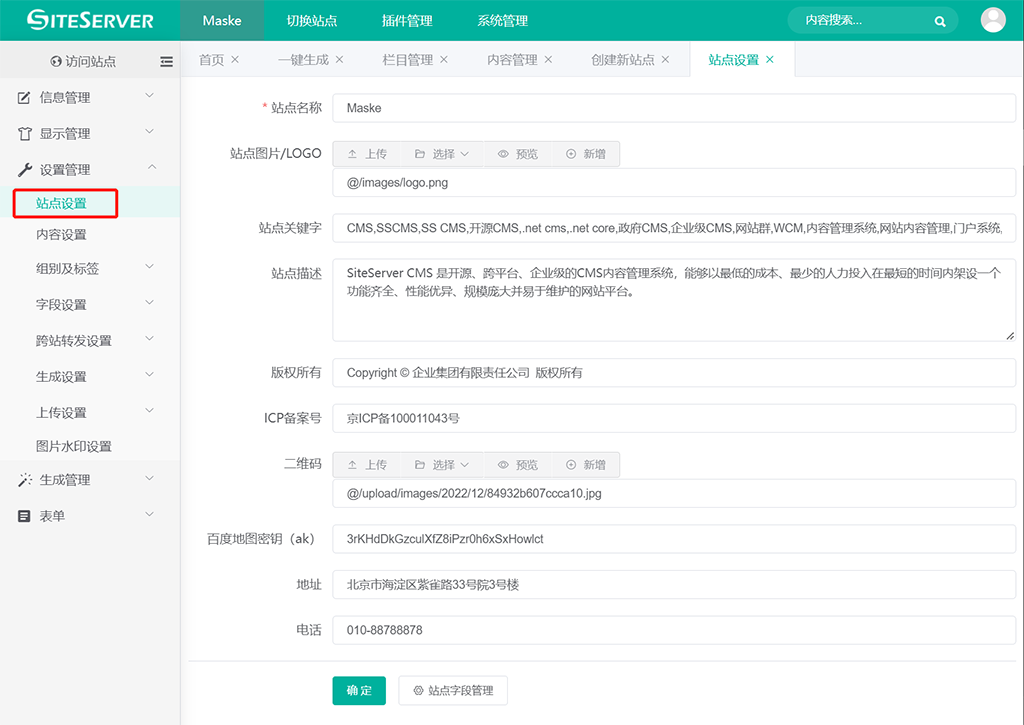1024x725 pixels.
Task: Click the 站点名称 input field
Action: pyautogui.click(x=673, y=108)
